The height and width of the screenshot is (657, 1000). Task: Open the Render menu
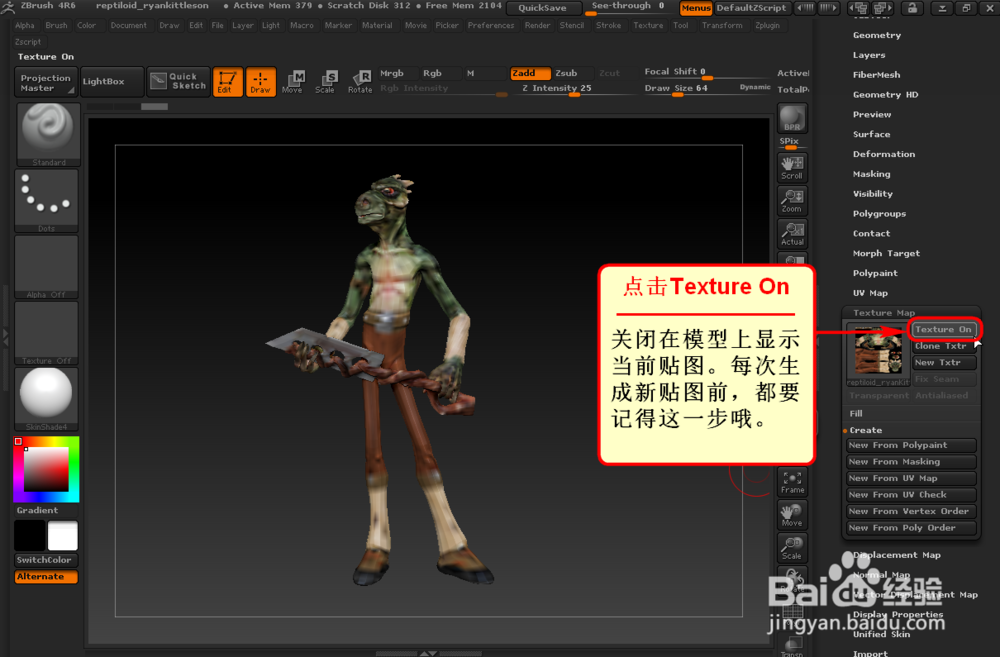tap(537, 26)
